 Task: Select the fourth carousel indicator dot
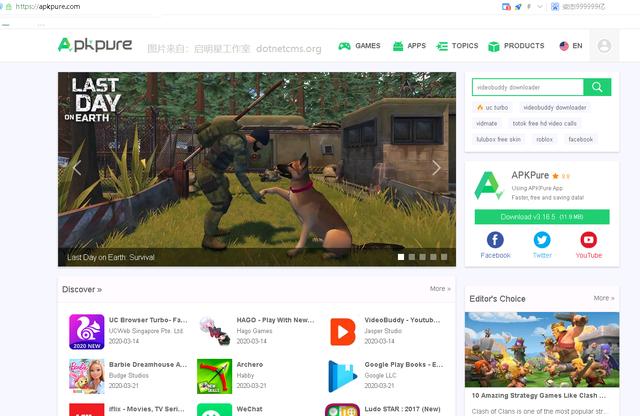433,257
